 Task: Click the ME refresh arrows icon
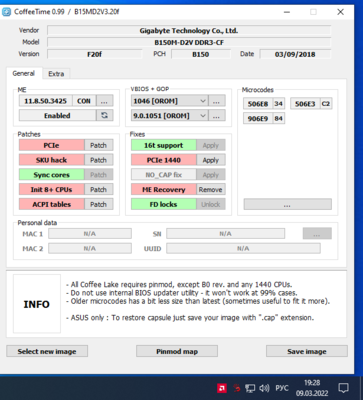point(105,115)
